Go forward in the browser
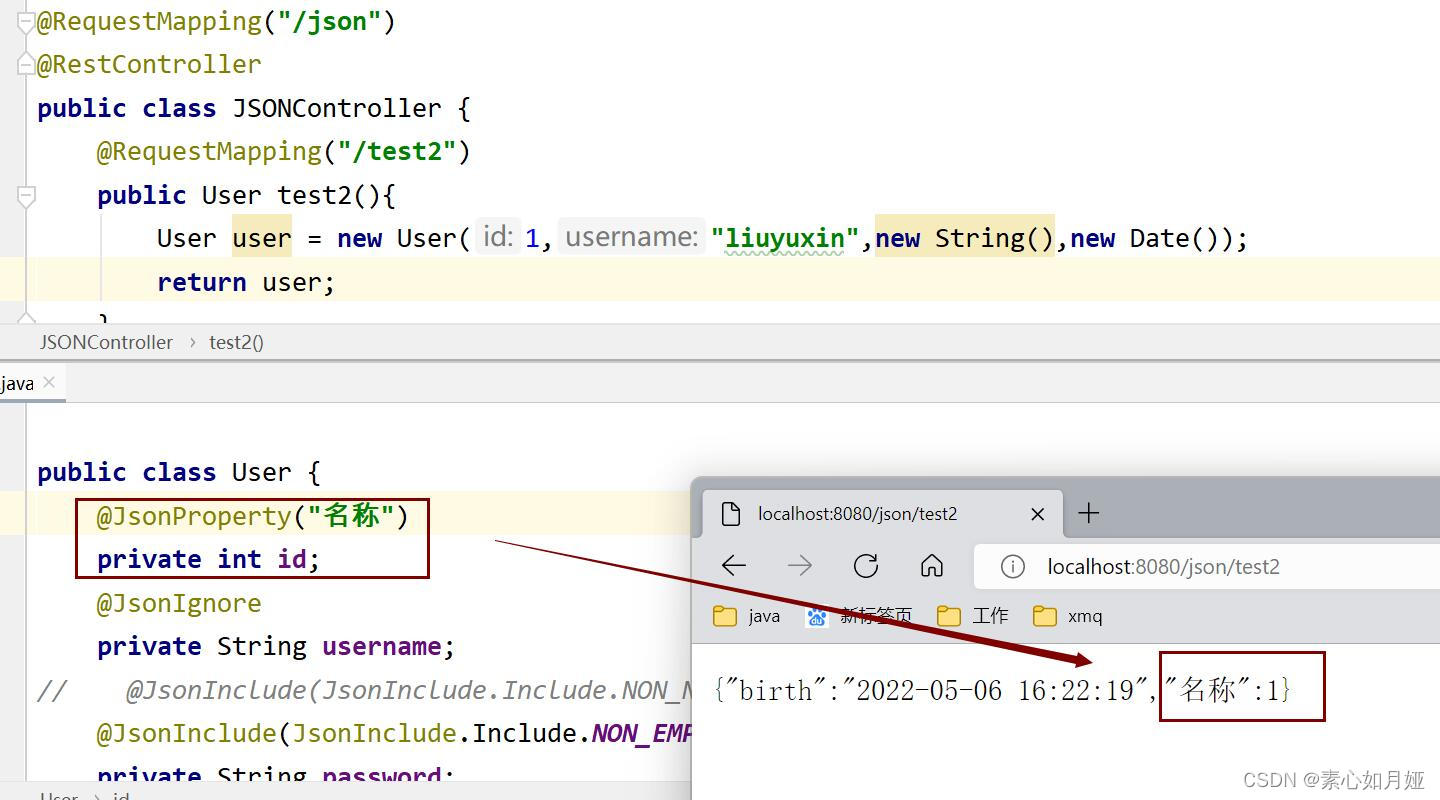This screenshot has height=800, width=1440. [x=800, y=566]
